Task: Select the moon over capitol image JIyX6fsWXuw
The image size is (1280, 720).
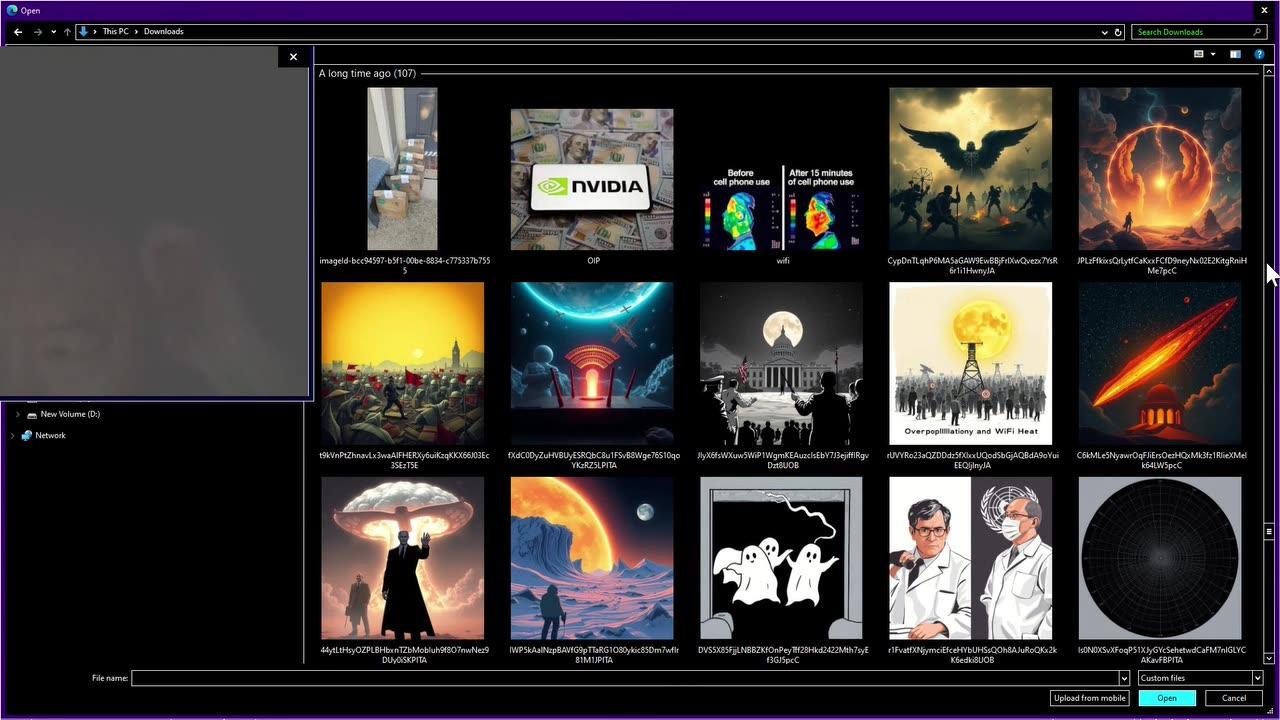Action: [x=782, y=363]
